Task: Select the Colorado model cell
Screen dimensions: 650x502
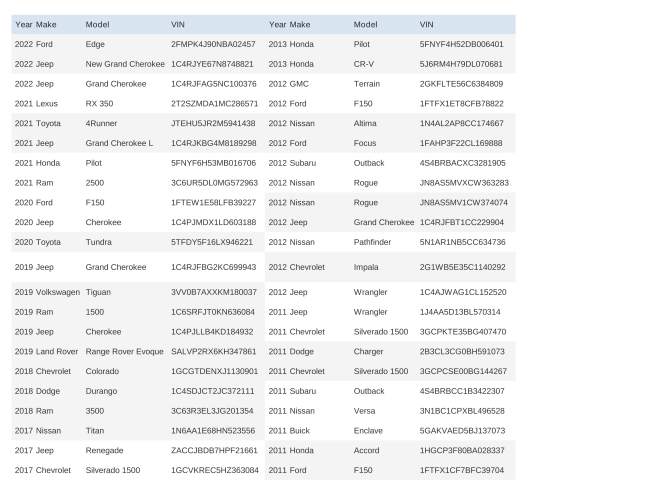Action: pos(104,371)
